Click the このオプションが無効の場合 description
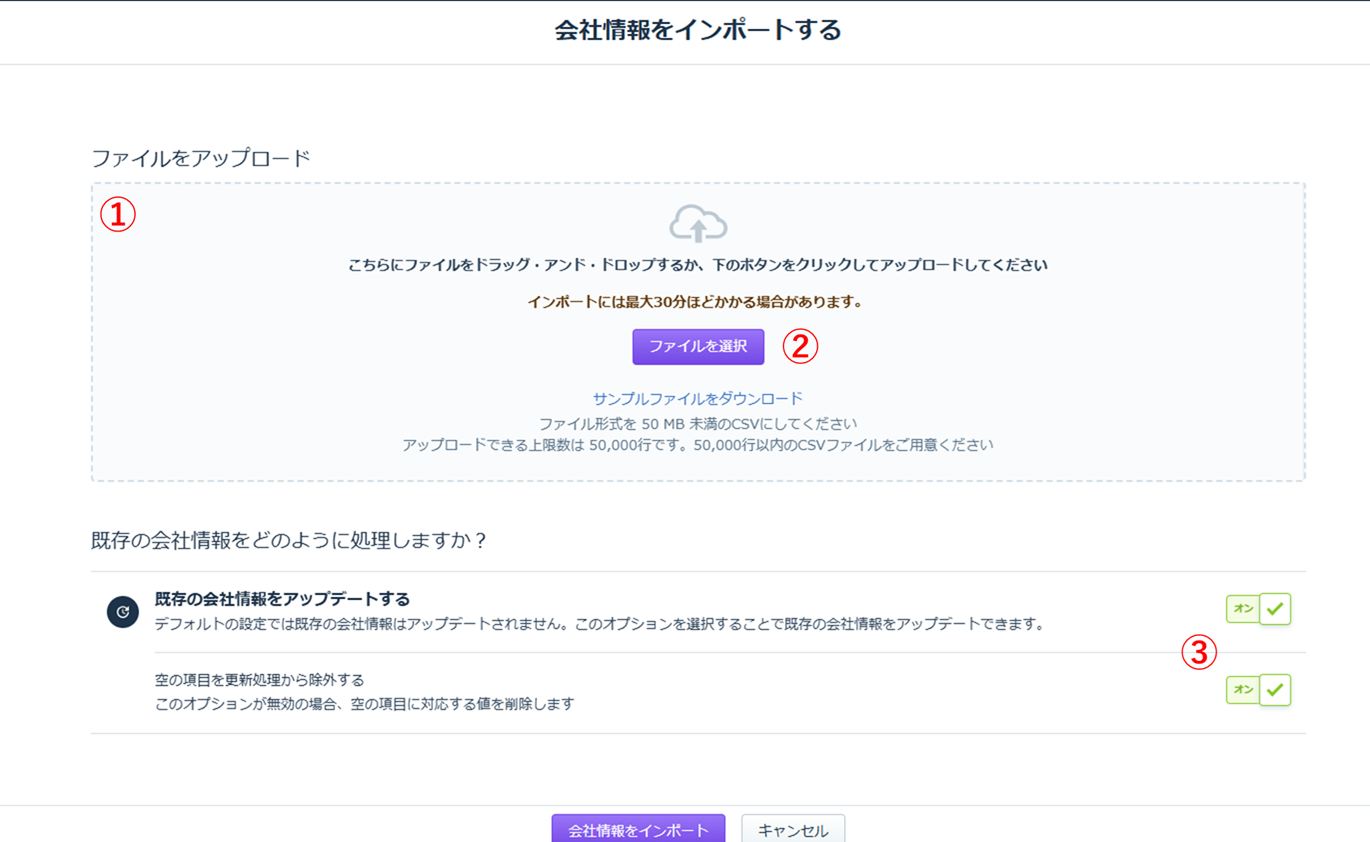This screenshot has height=842, width=1370. [365, 704]
